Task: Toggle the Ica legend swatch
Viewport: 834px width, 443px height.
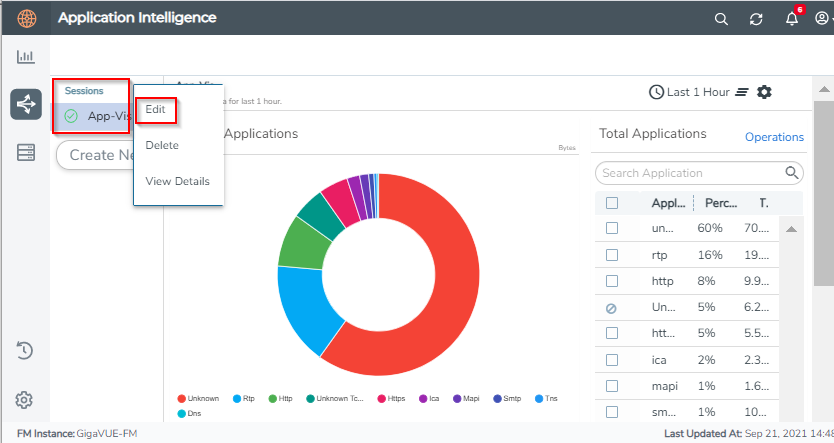Action: tap(423, 398)
